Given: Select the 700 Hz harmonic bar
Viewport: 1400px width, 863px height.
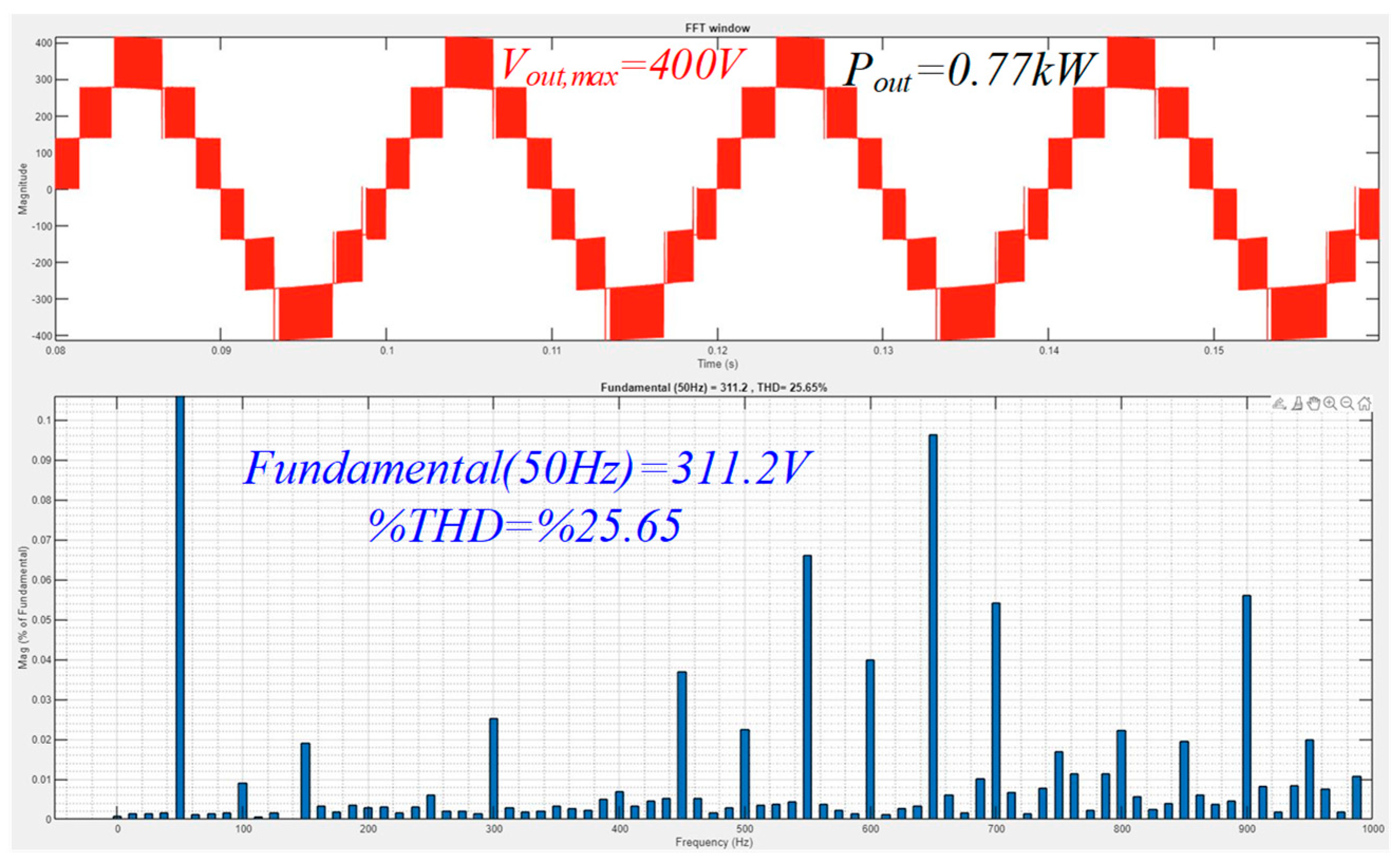Looking at the screenshot, I should (995, 710).
